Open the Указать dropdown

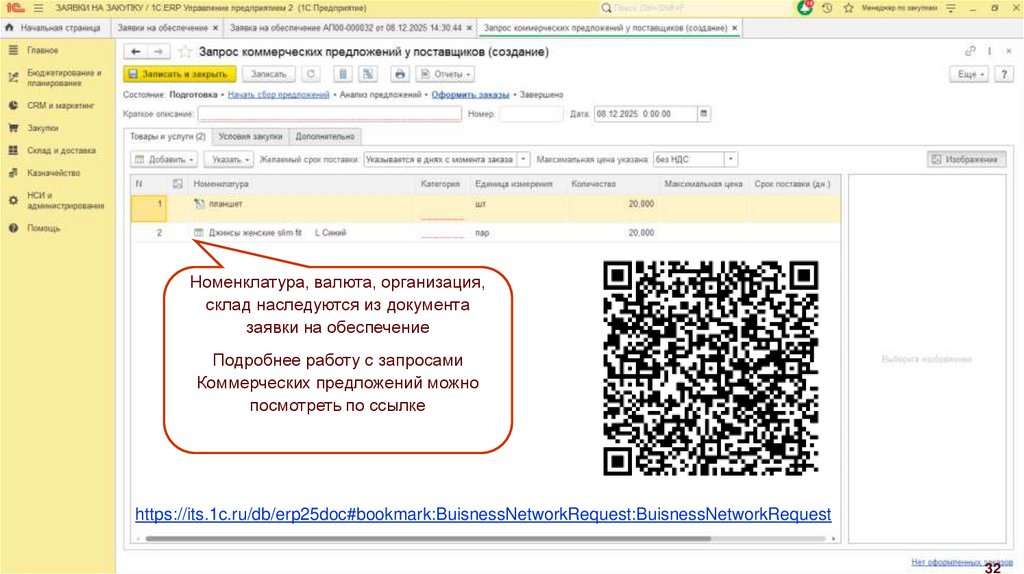tap(230, 159)
